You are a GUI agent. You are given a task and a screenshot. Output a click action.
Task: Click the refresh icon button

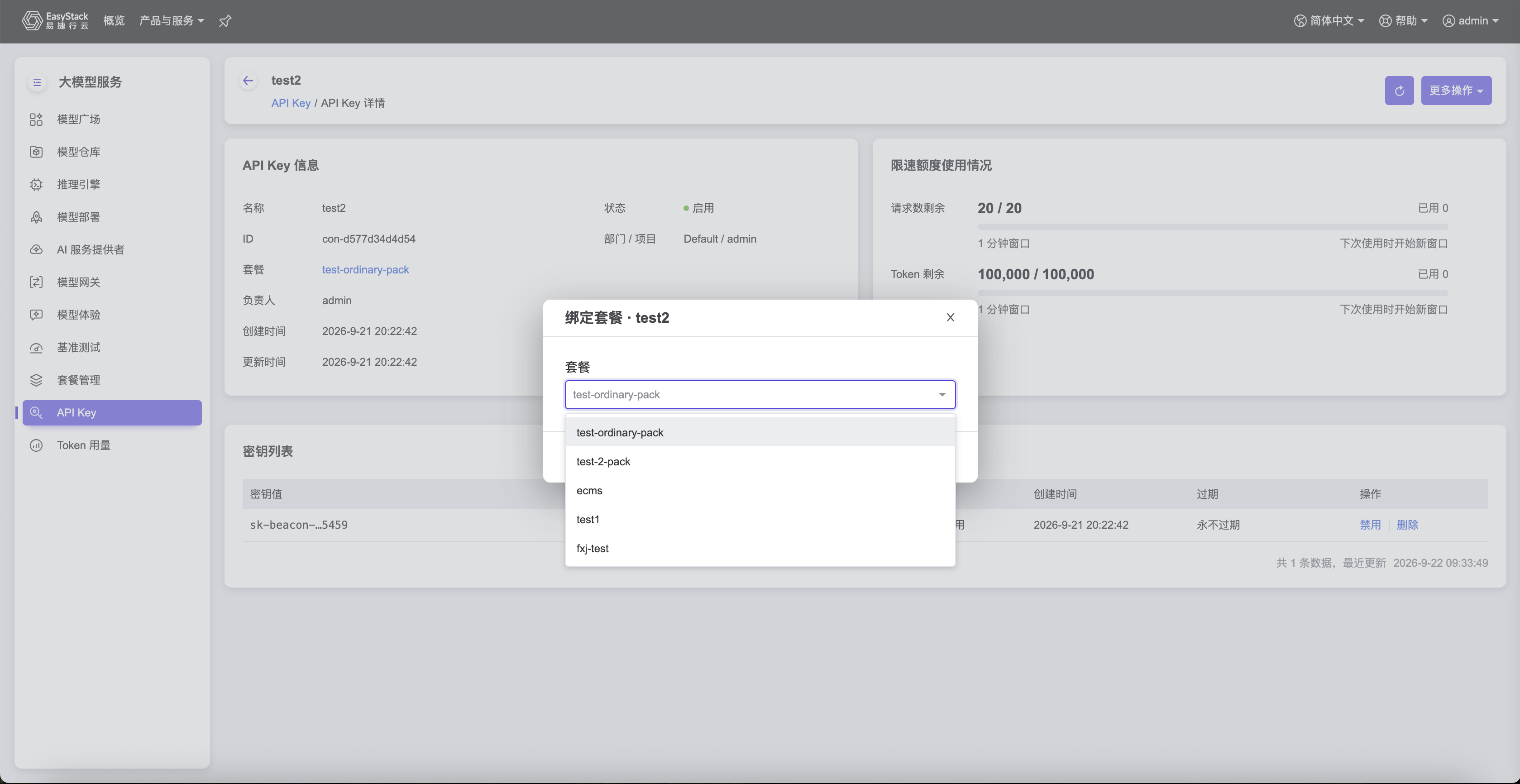[x=1399, y=90]
